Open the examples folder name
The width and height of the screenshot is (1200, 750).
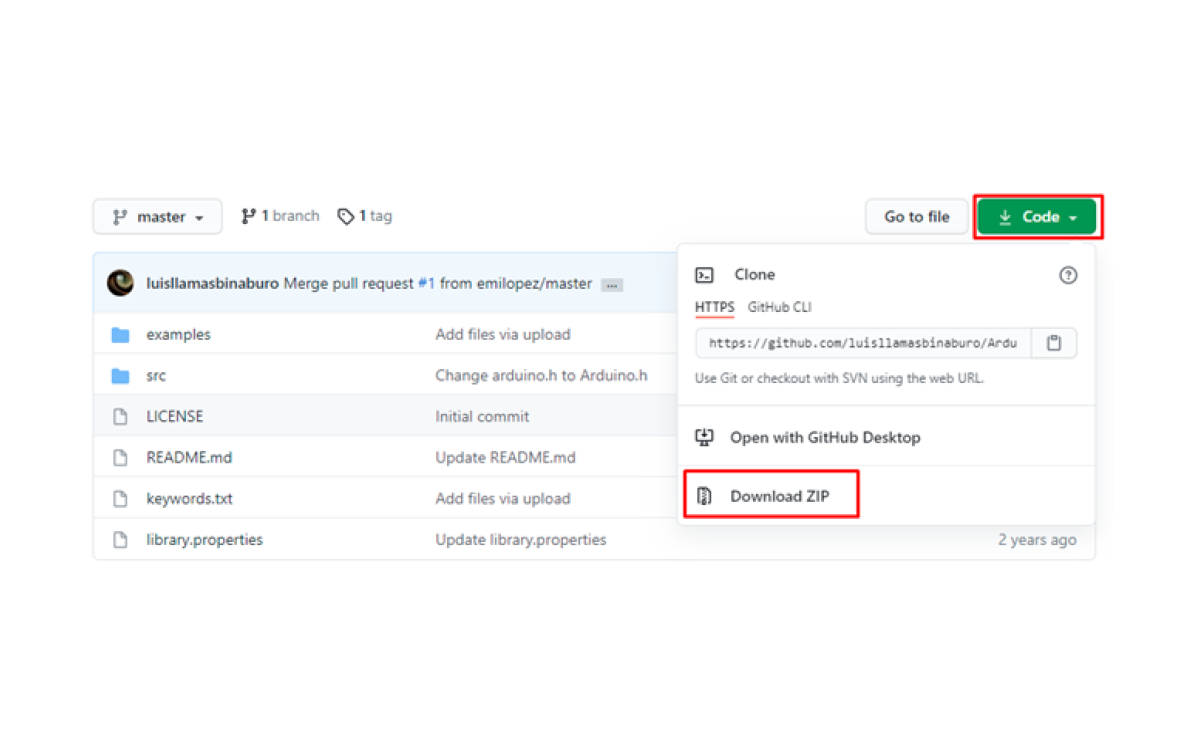pos(179,335)
